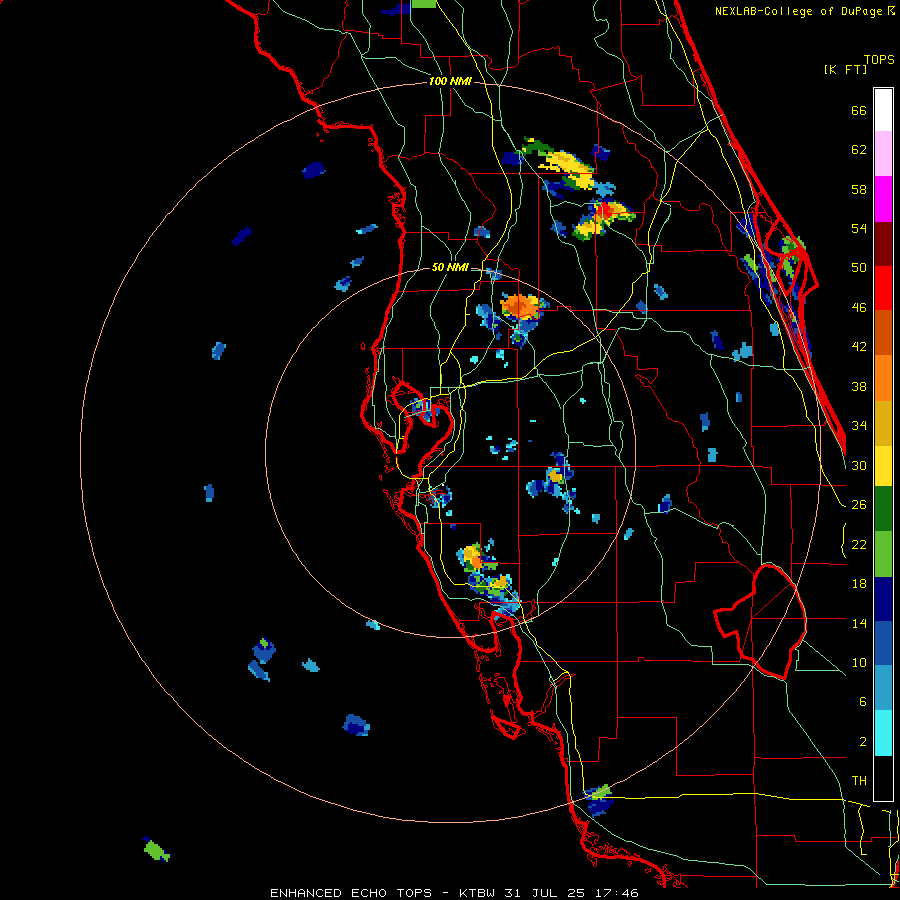Pick the light green legend swatch
Viewport: 900px width, 900px height.
coord(883,554)
